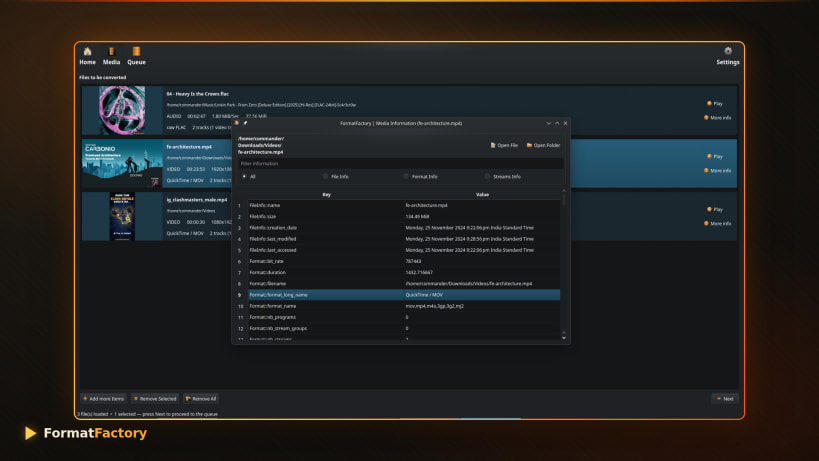Select the FileInfo::last_accessed key
The width and height of the screenshot is (819, 461).
coord(326,250)
